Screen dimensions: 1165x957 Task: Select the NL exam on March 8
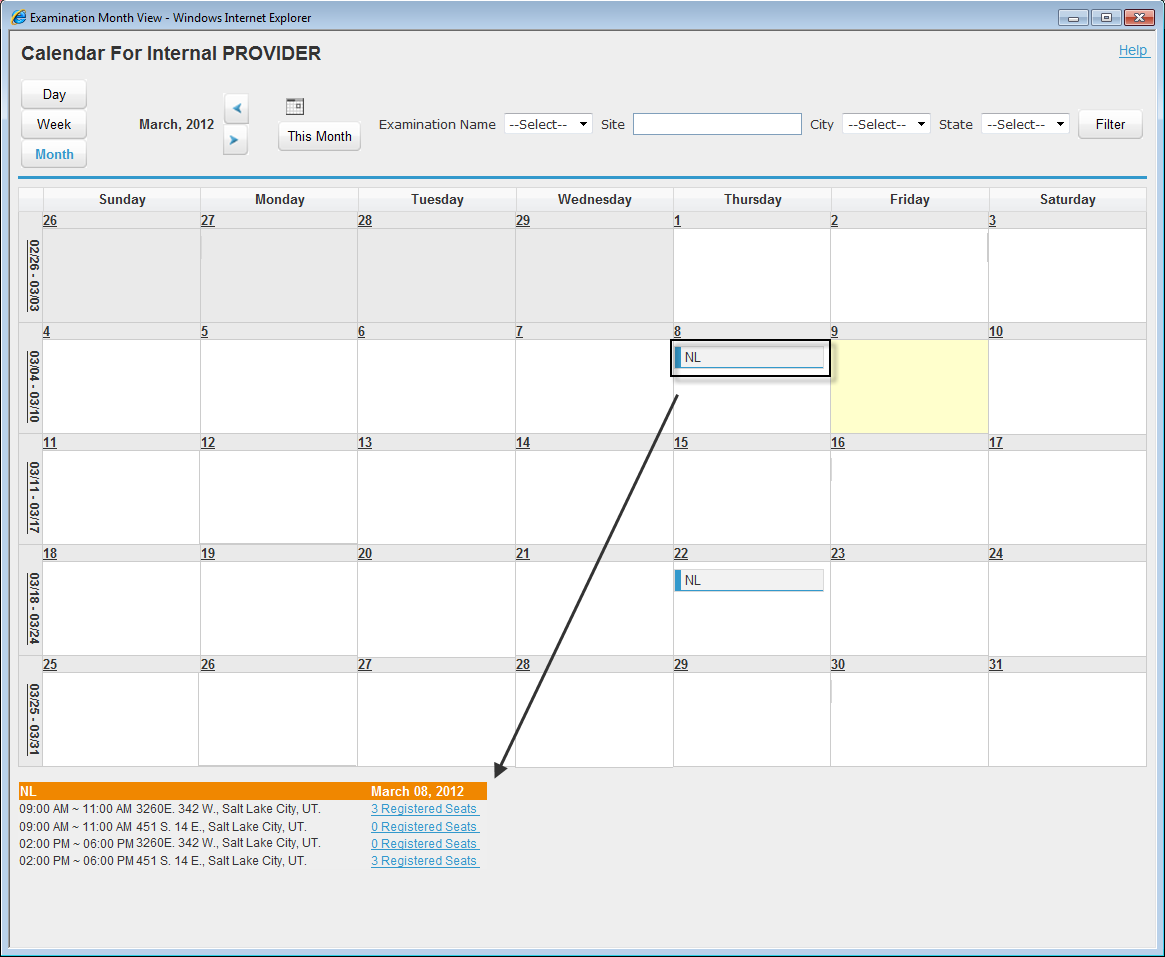point(749,357)
